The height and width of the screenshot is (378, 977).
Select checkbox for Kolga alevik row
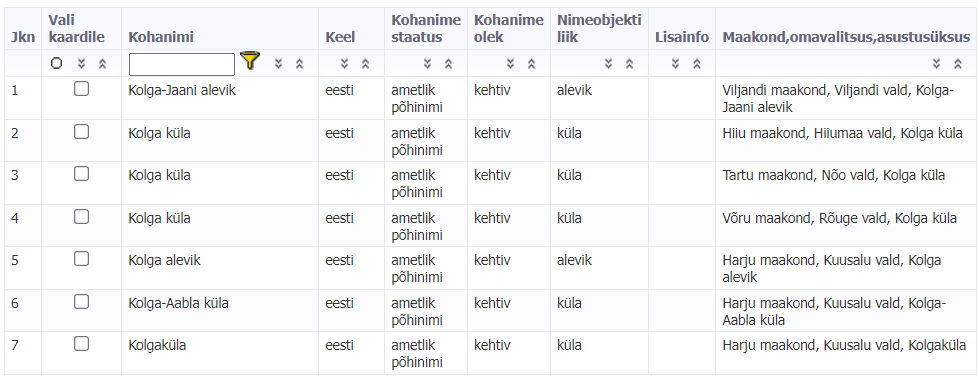pos(82,259)
